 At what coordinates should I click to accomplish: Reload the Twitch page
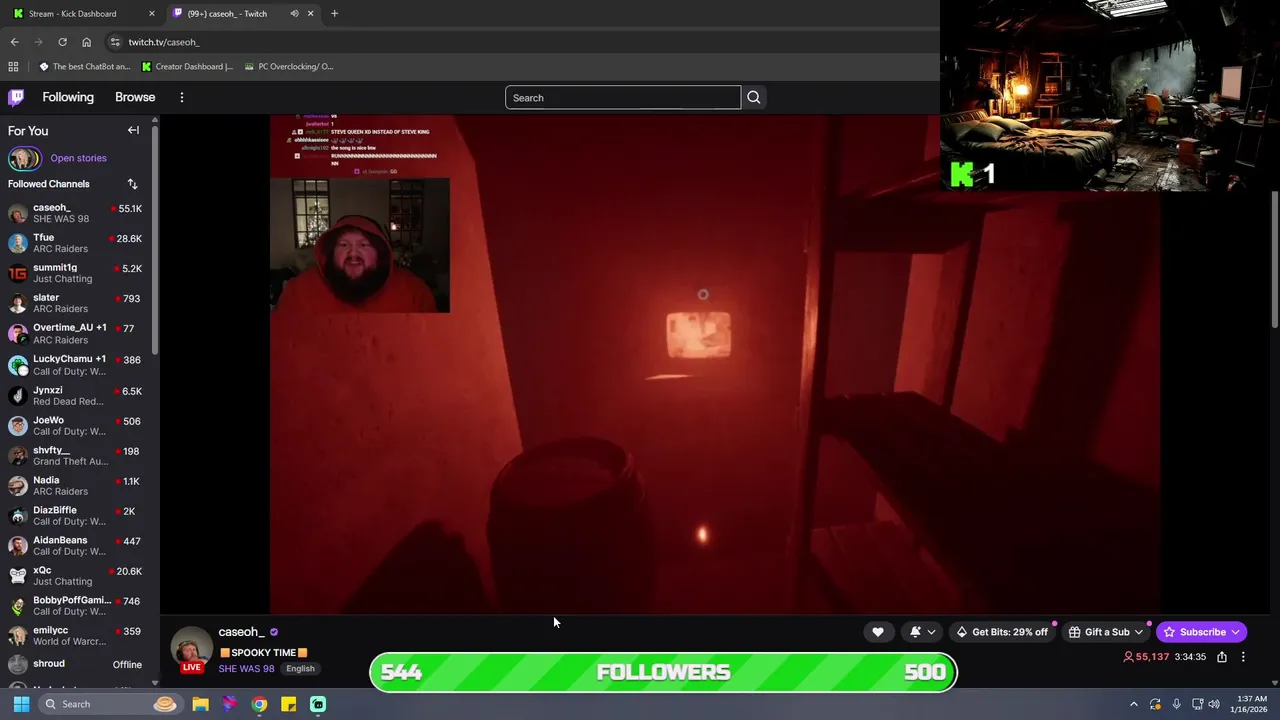[x=62, y=42]
